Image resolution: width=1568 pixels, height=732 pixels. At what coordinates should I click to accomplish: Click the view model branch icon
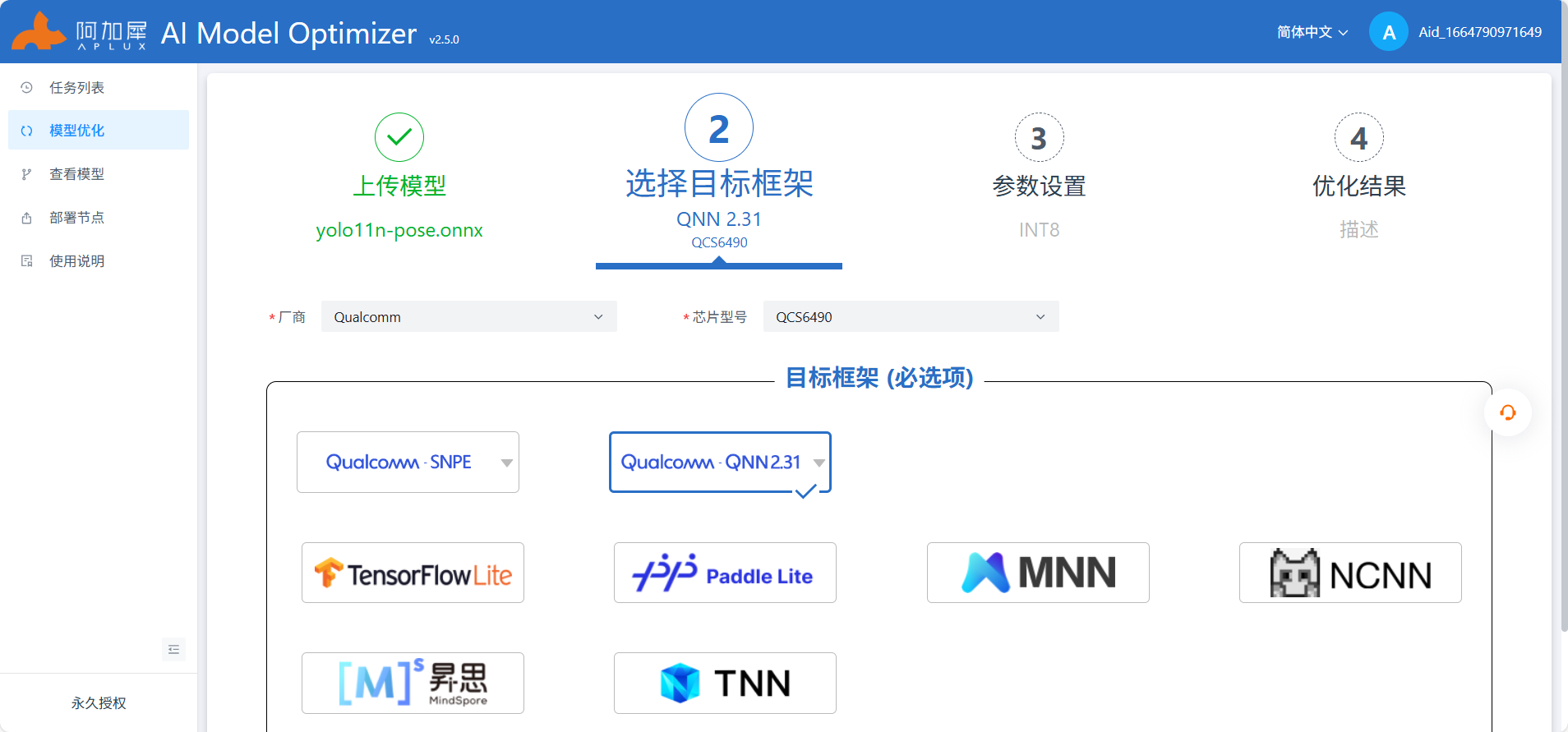coord(27,174)
